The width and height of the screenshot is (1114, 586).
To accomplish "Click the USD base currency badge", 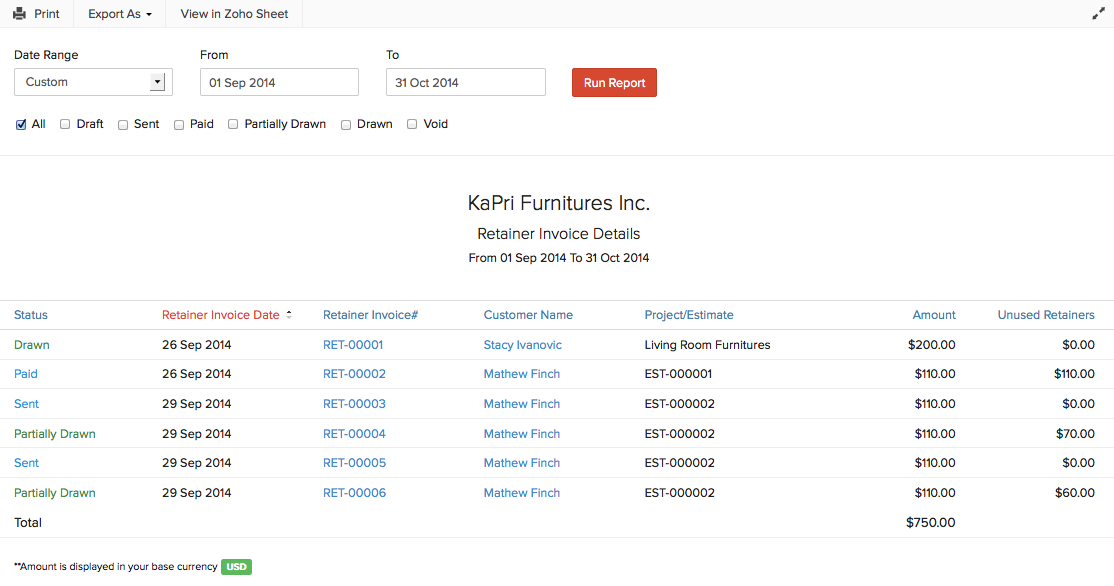I will 236,566.
